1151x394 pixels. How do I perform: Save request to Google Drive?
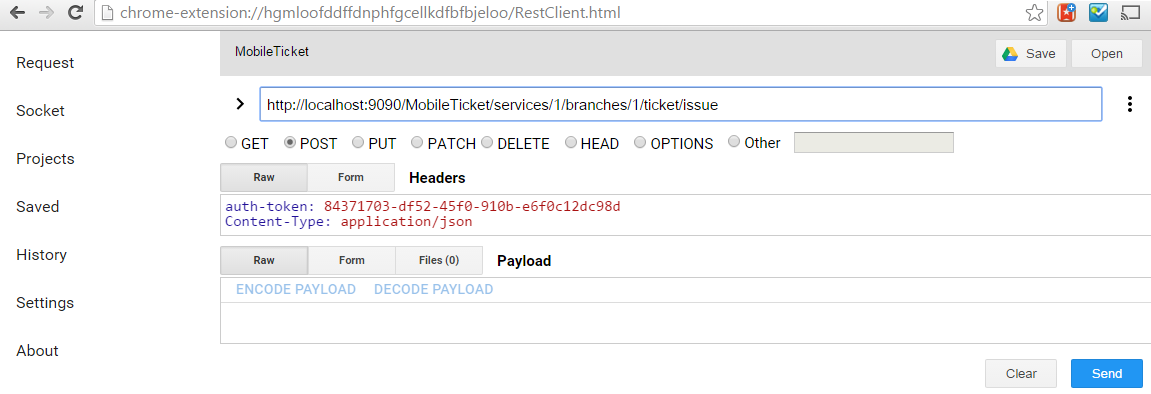pyautogui.click(x=1031, y=54)
